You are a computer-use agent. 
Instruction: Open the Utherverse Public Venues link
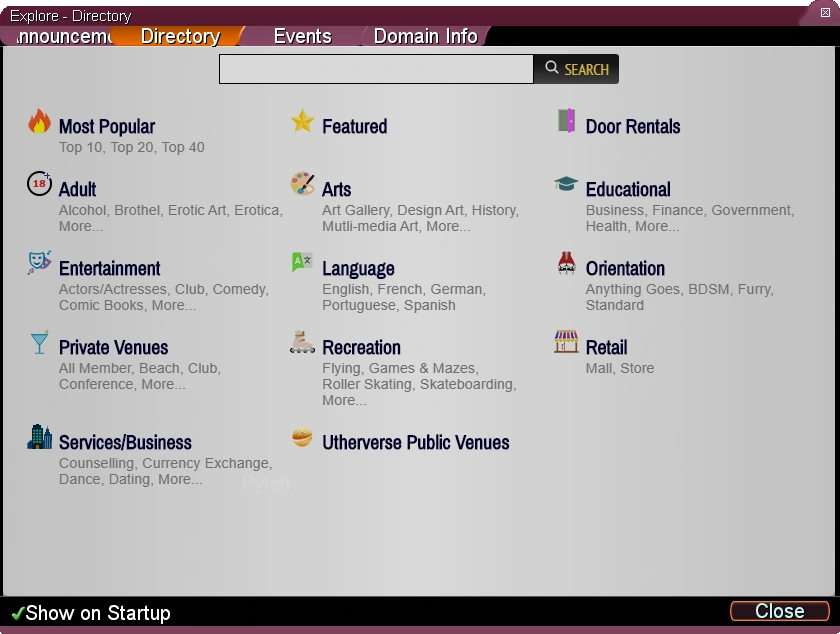click(x=415, y=442)
